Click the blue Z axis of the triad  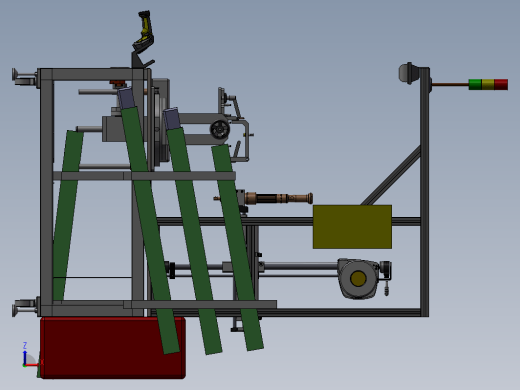(25, 357)
